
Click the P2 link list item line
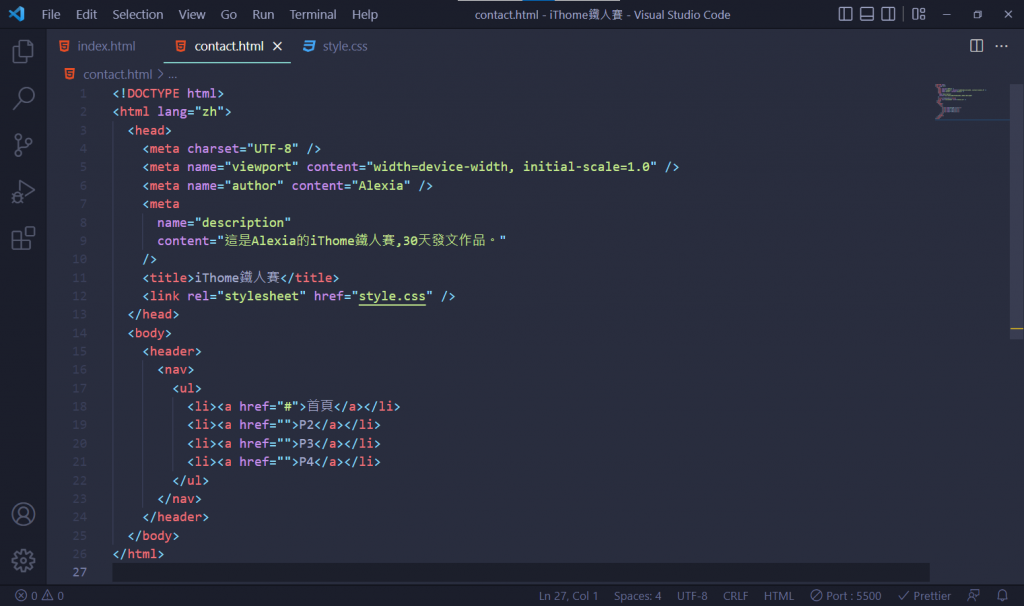[283, 425]
